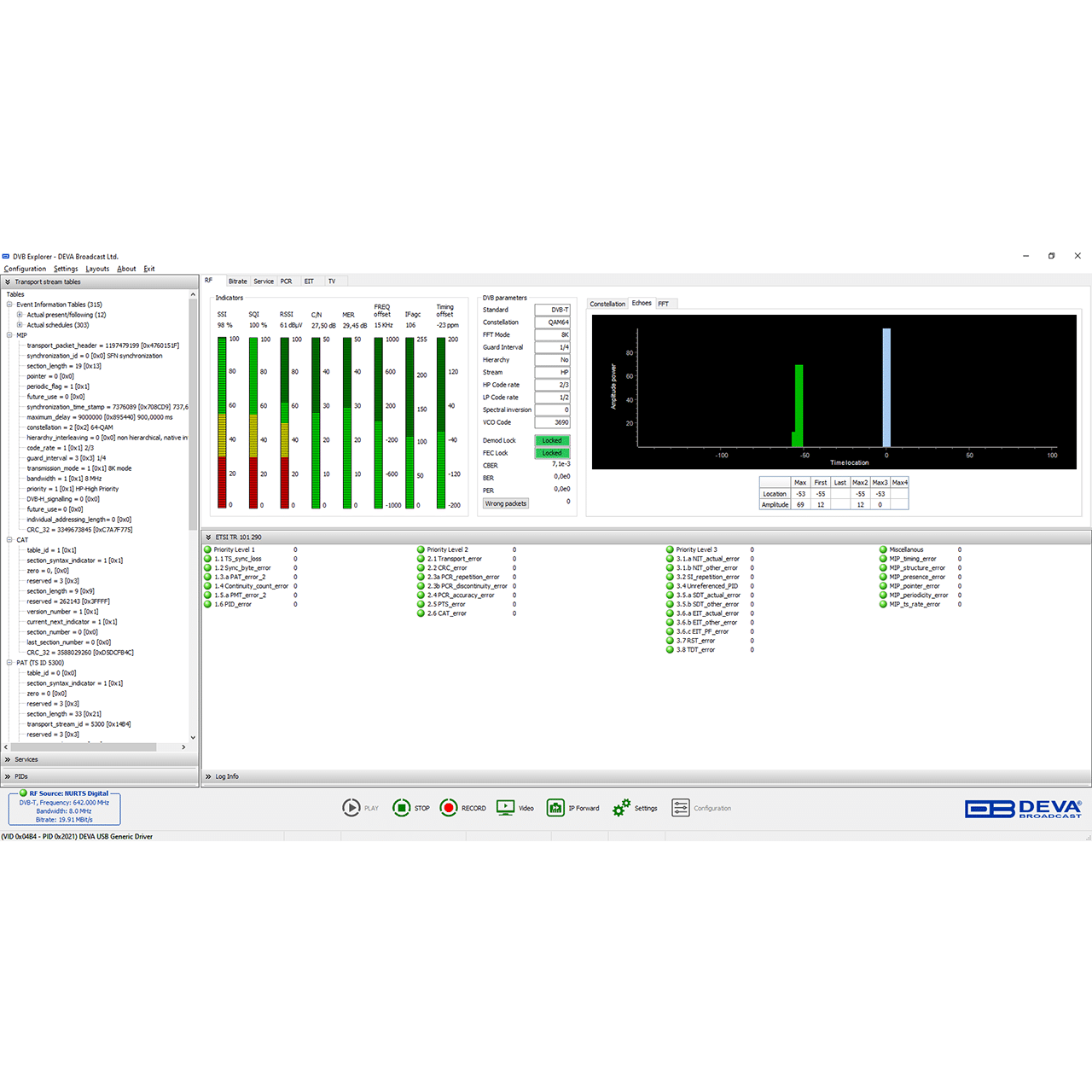Click the Miscellanous group status LED
The width and height of the screenshot is (1092, 1092).
883,549
